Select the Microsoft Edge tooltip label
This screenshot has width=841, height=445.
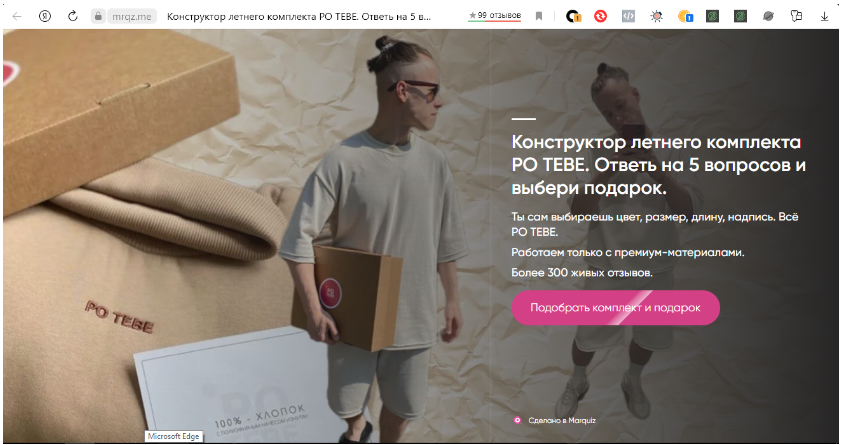pyautogui.click(x=173, y=436)
